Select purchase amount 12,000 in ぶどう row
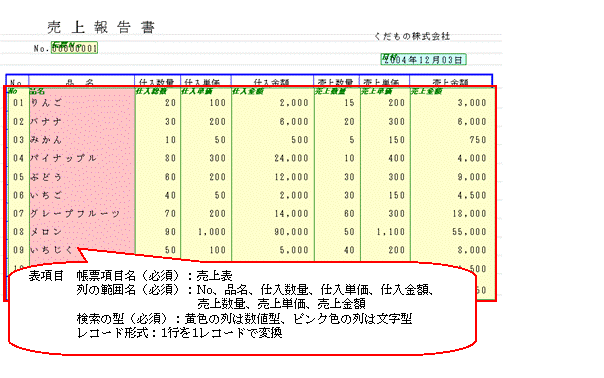The image size is (604, 378). (x=291, y=177)
